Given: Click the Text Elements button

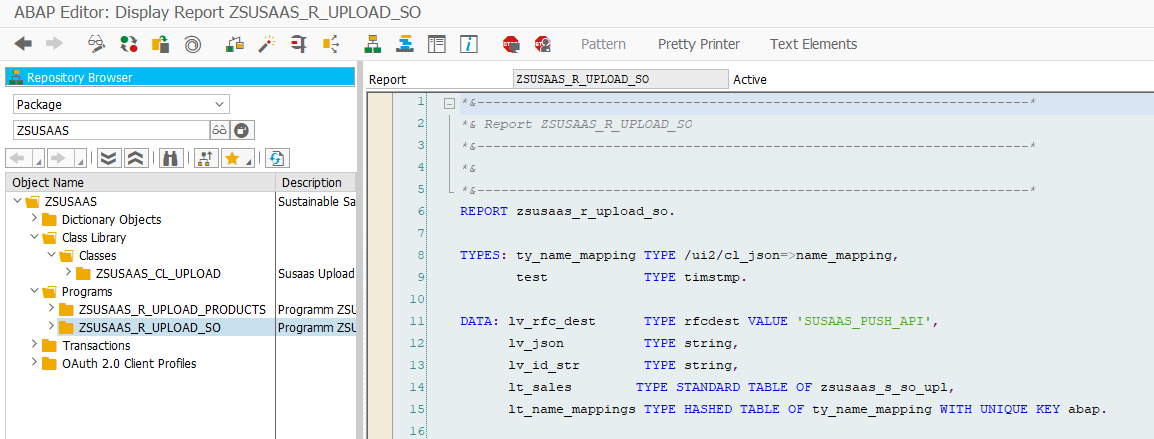Looking at the screenshot, I should (813, 44).
